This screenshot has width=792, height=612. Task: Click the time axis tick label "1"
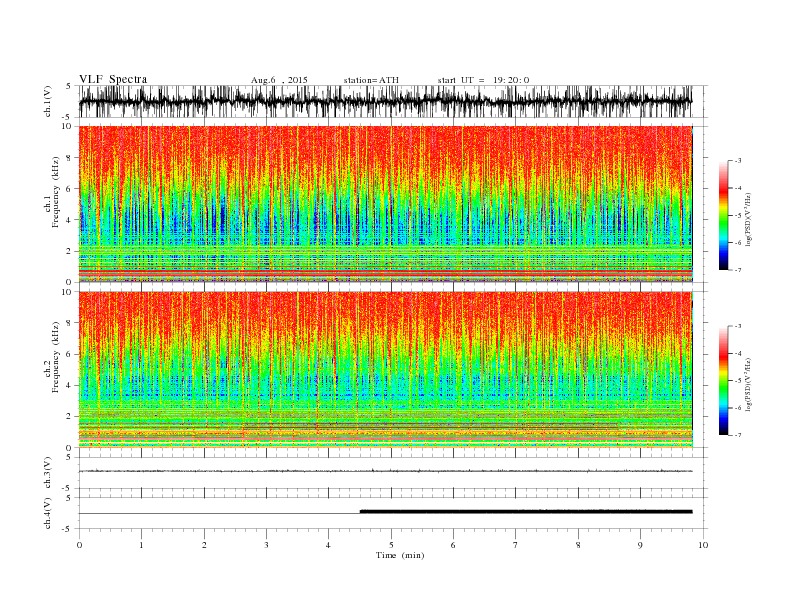pyautogui.click(x=141, y=545)
